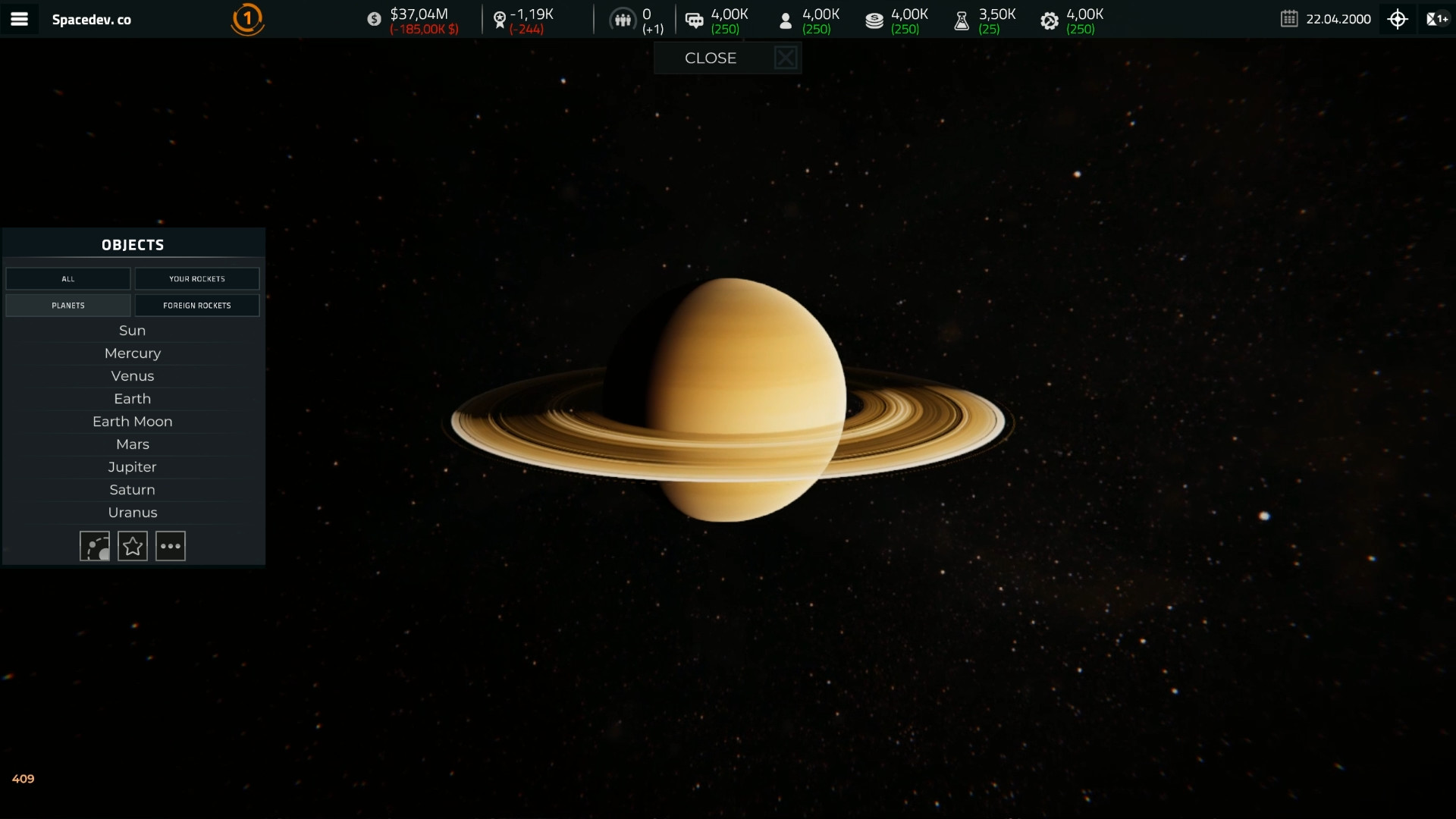1456x819 pixels.
Task: Enable the PLANETS filter
Action: (67, 305)
